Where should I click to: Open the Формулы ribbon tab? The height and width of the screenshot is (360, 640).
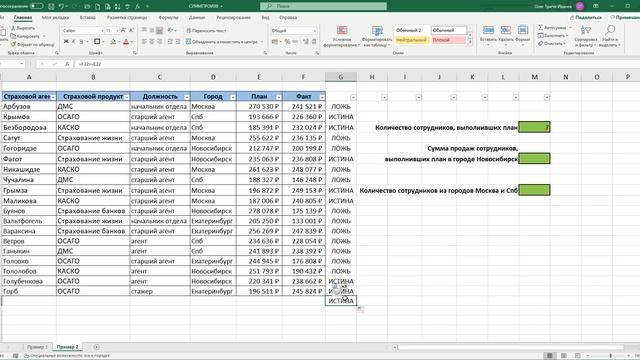click(169, 18)
